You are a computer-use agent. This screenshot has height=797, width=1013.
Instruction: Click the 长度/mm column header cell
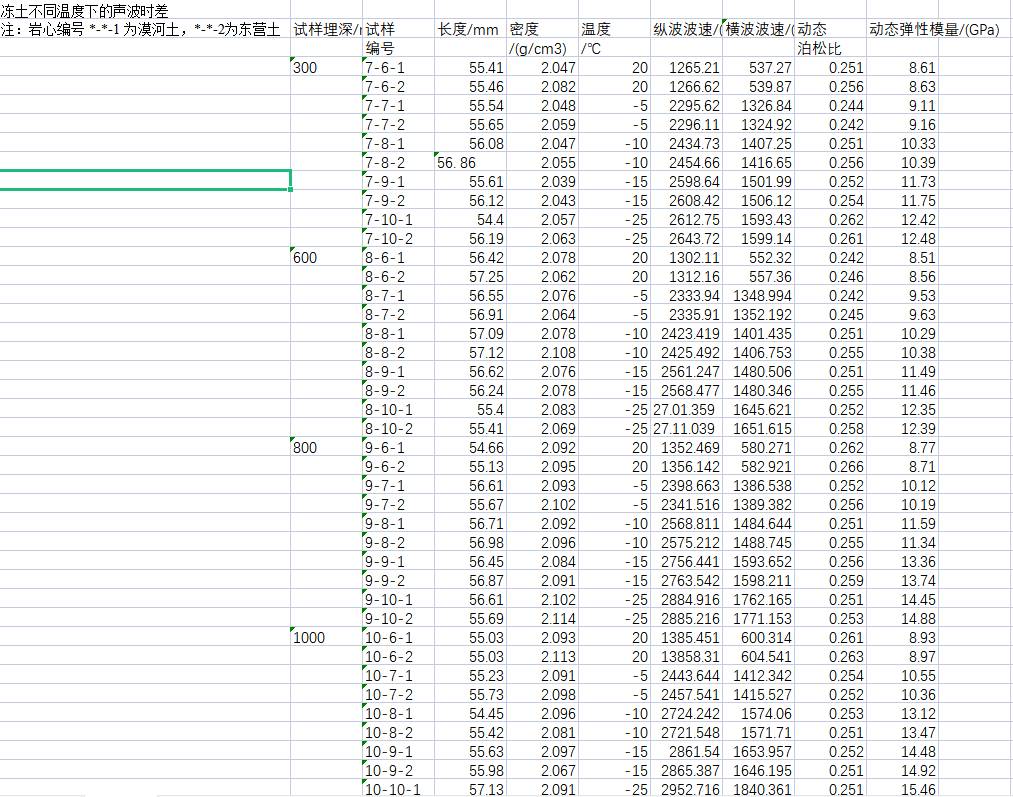pyautogui.click(x=469, y=30)
